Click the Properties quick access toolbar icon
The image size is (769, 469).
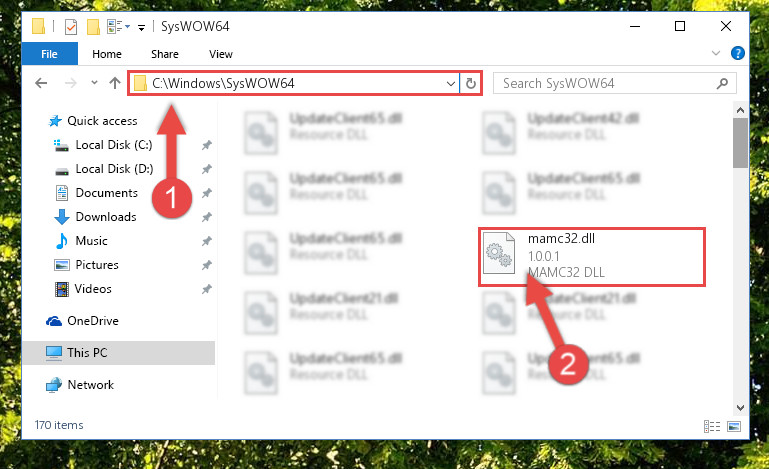tap(71, 27)
